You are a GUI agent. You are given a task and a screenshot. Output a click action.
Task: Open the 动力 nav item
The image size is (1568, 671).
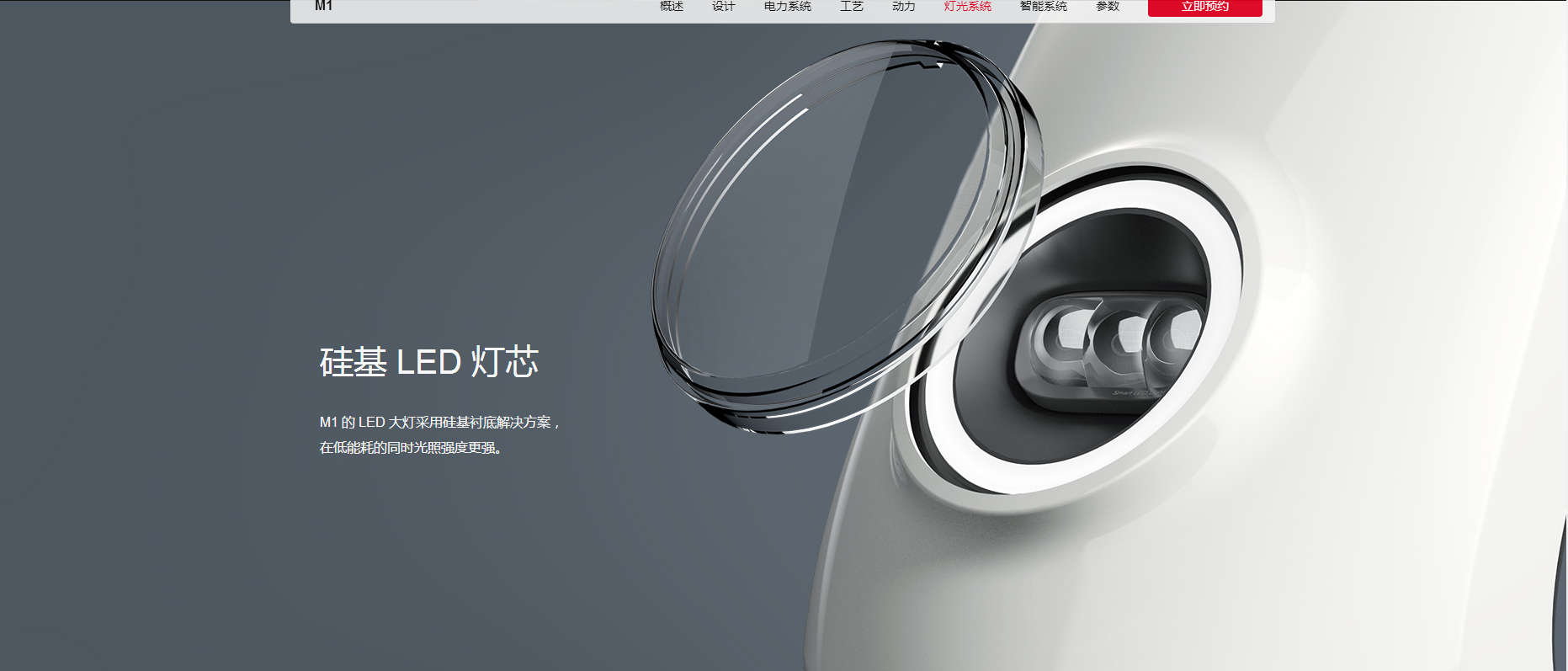[x=904, y=6]
